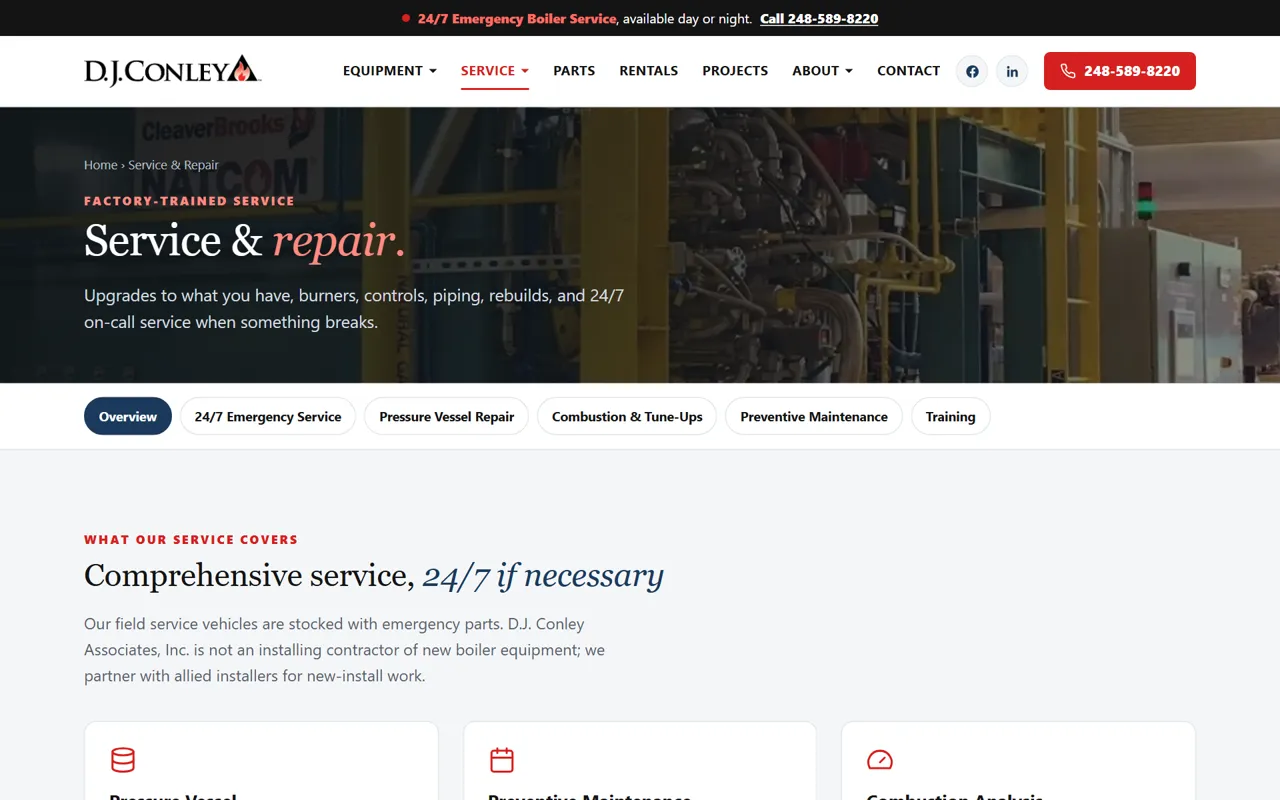Open the Preventive Maintenance tab pill

(814, 417)
